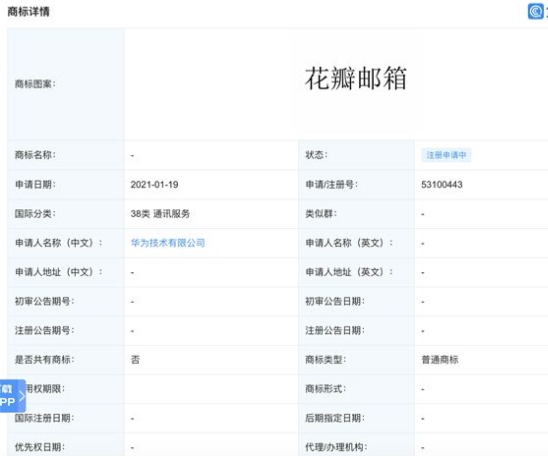Click the 申请/注册号 label
The image size is (548, 456).
click(x=332, y=184)
